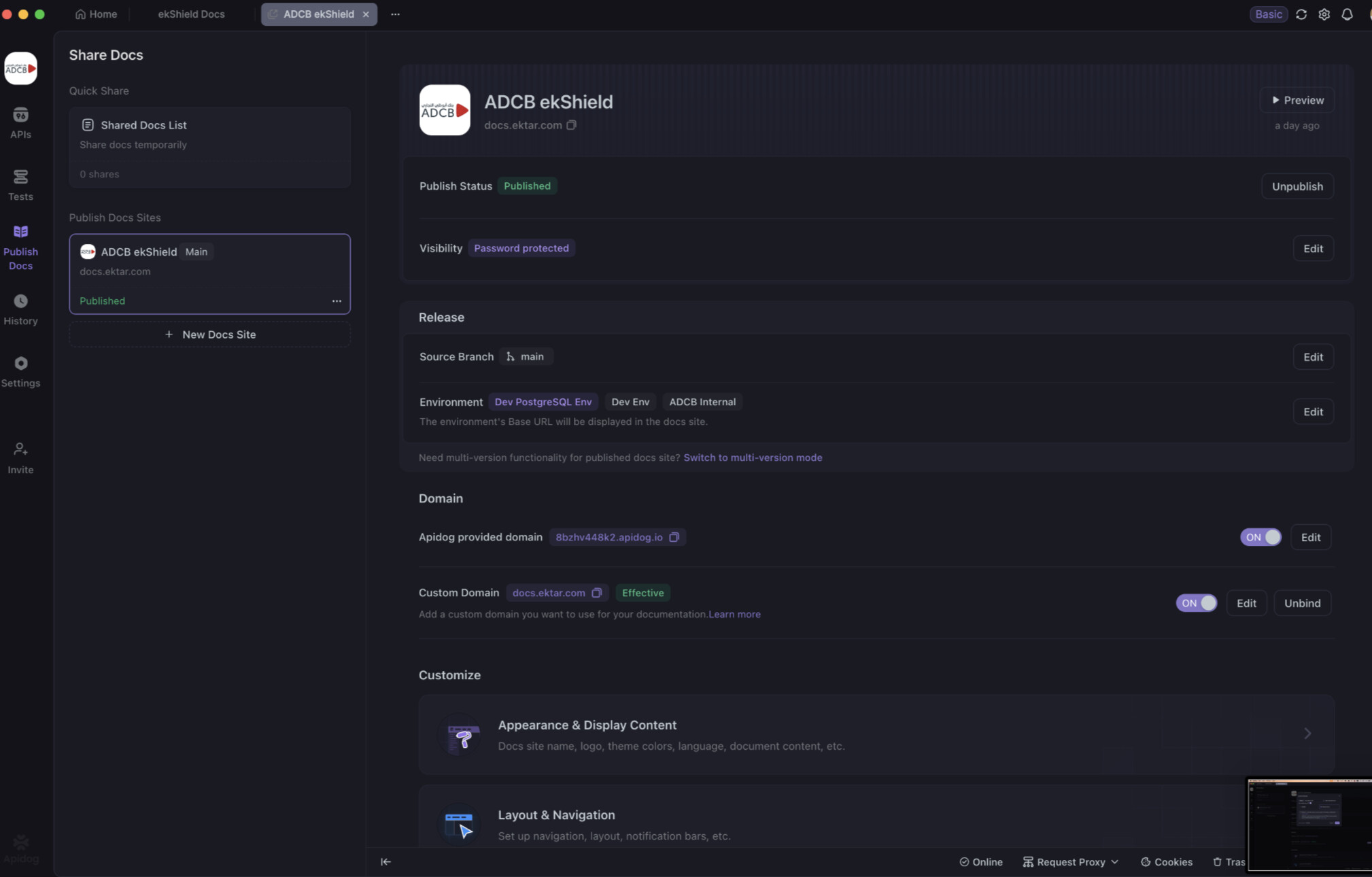The width and height of the screenshot is (1372, 877).
Task: Switch to ekShield Docs tab
Action: point(191,14)
